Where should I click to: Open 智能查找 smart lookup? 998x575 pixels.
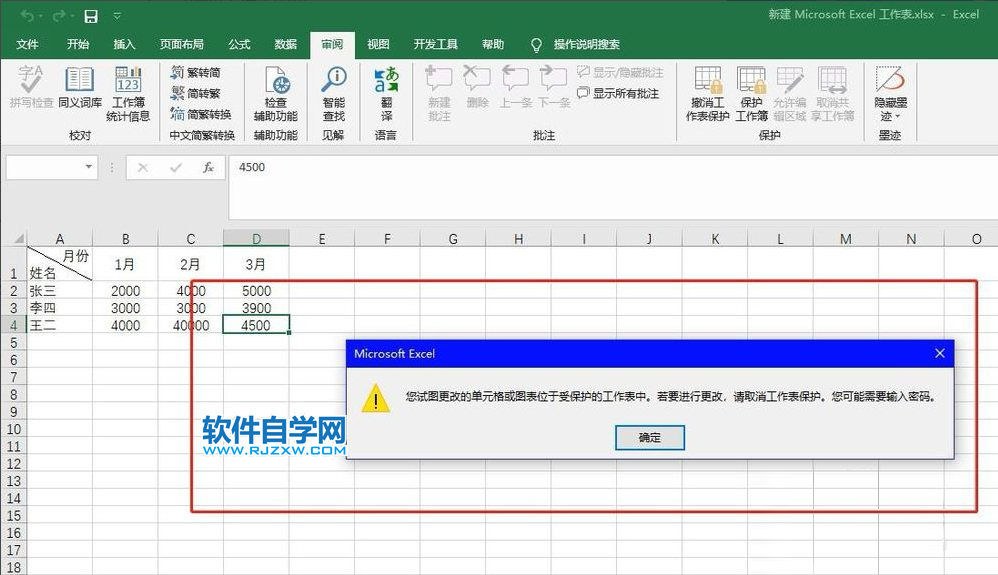334,94
